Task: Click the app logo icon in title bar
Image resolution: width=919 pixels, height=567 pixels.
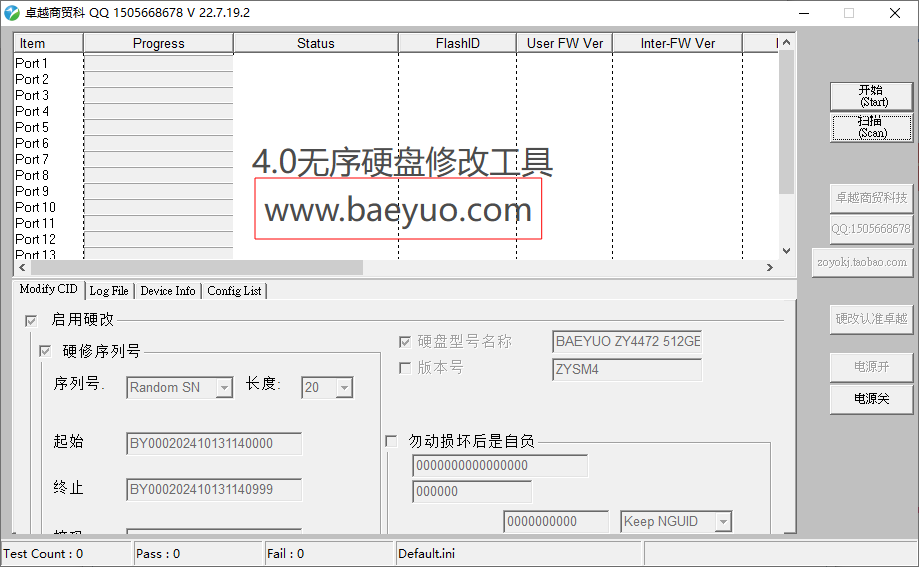Action: 12,12
